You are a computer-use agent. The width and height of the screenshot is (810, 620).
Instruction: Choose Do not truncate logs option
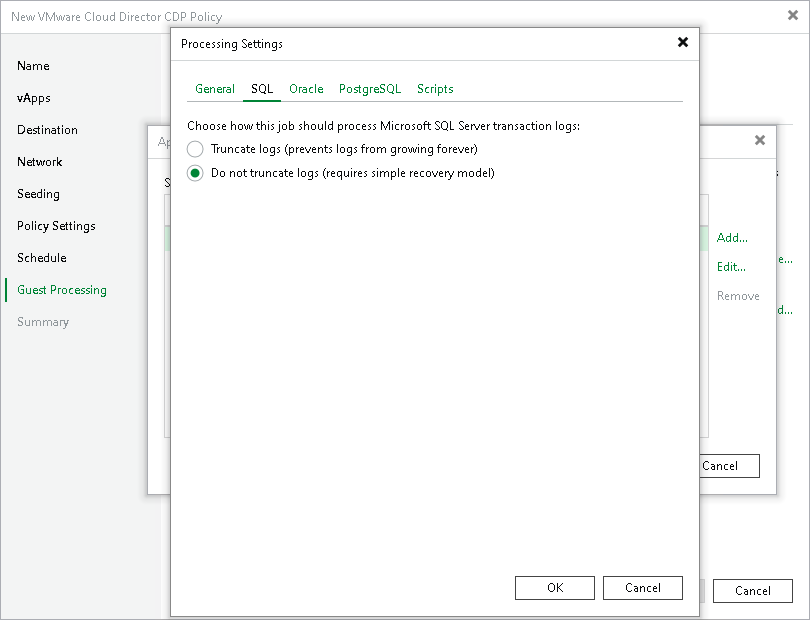[196, 172]
